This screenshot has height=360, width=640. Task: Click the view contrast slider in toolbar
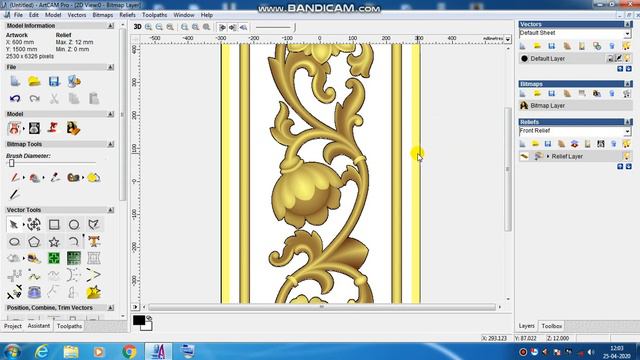pyautogui.click(x=275, y=27)
